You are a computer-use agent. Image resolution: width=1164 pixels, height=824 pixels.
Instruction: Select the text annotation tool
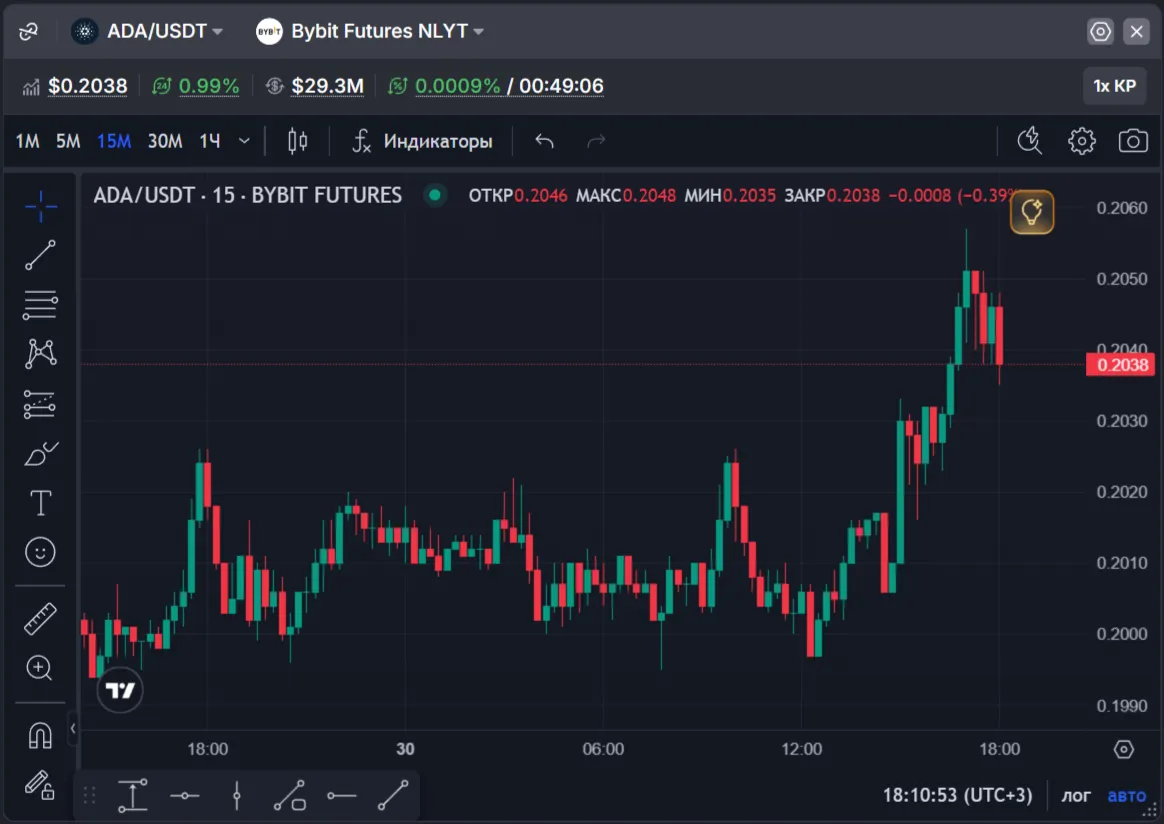(40, 503)
